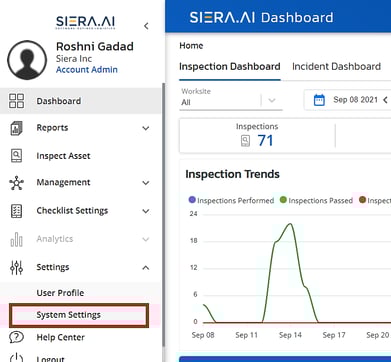Viewport: 391px width, 362px height.
Task: Click the Inspection Trends heading
Action: 232,174
